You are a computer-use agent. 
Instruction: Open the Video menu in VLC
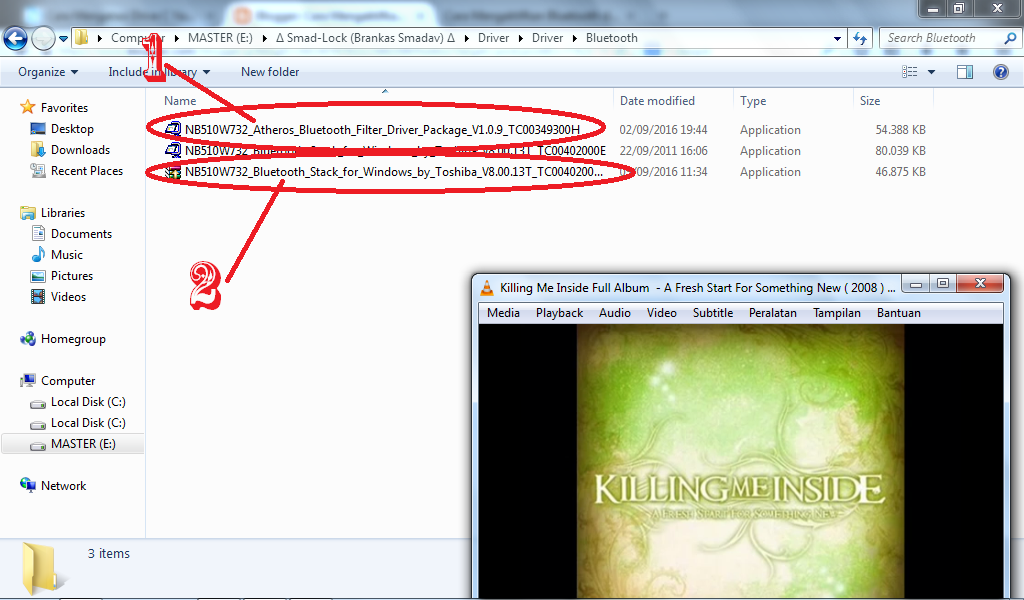(662, 313)
